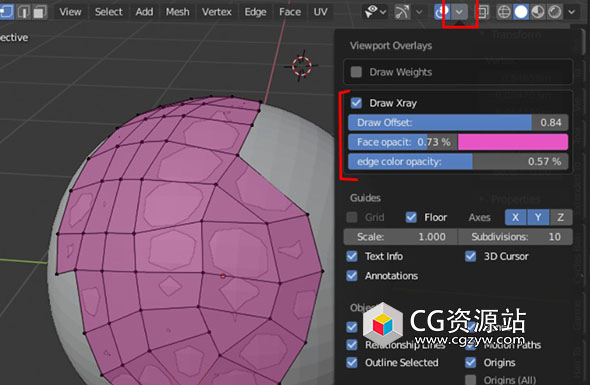The image size is (590, 385).
Task: Uncheck the Origins checkbox
Action: point(470,362)
